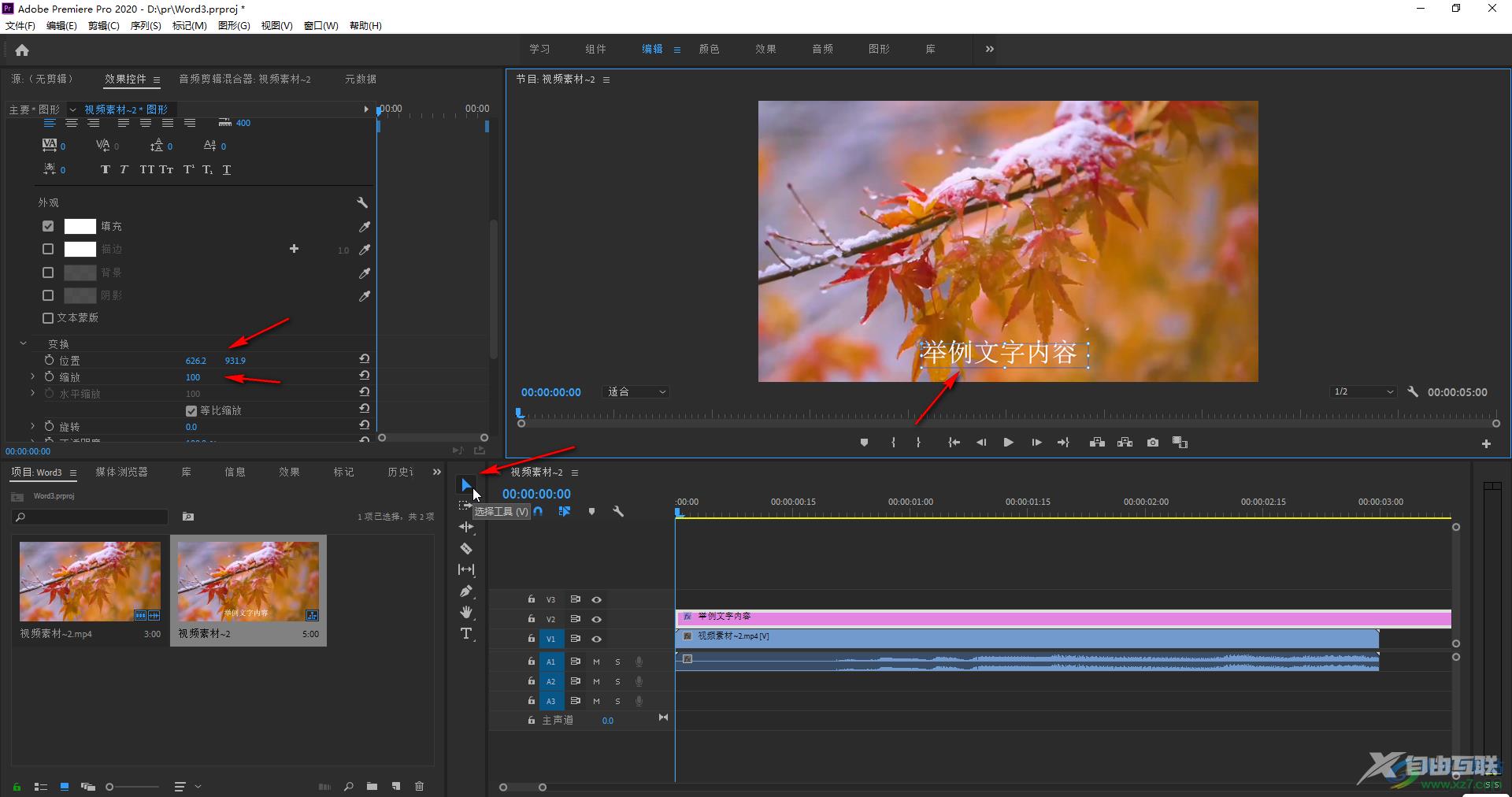Screen dimensions: 1512x797
Task: Click Export Frame camera icon
Action: pyautogui.click(x=1153, y=443)
